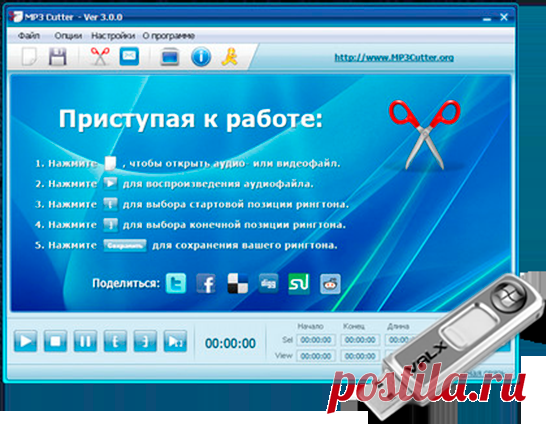Click the yellow figure icon in toolbar
546x424 pixels.
[x=230, y=56]
